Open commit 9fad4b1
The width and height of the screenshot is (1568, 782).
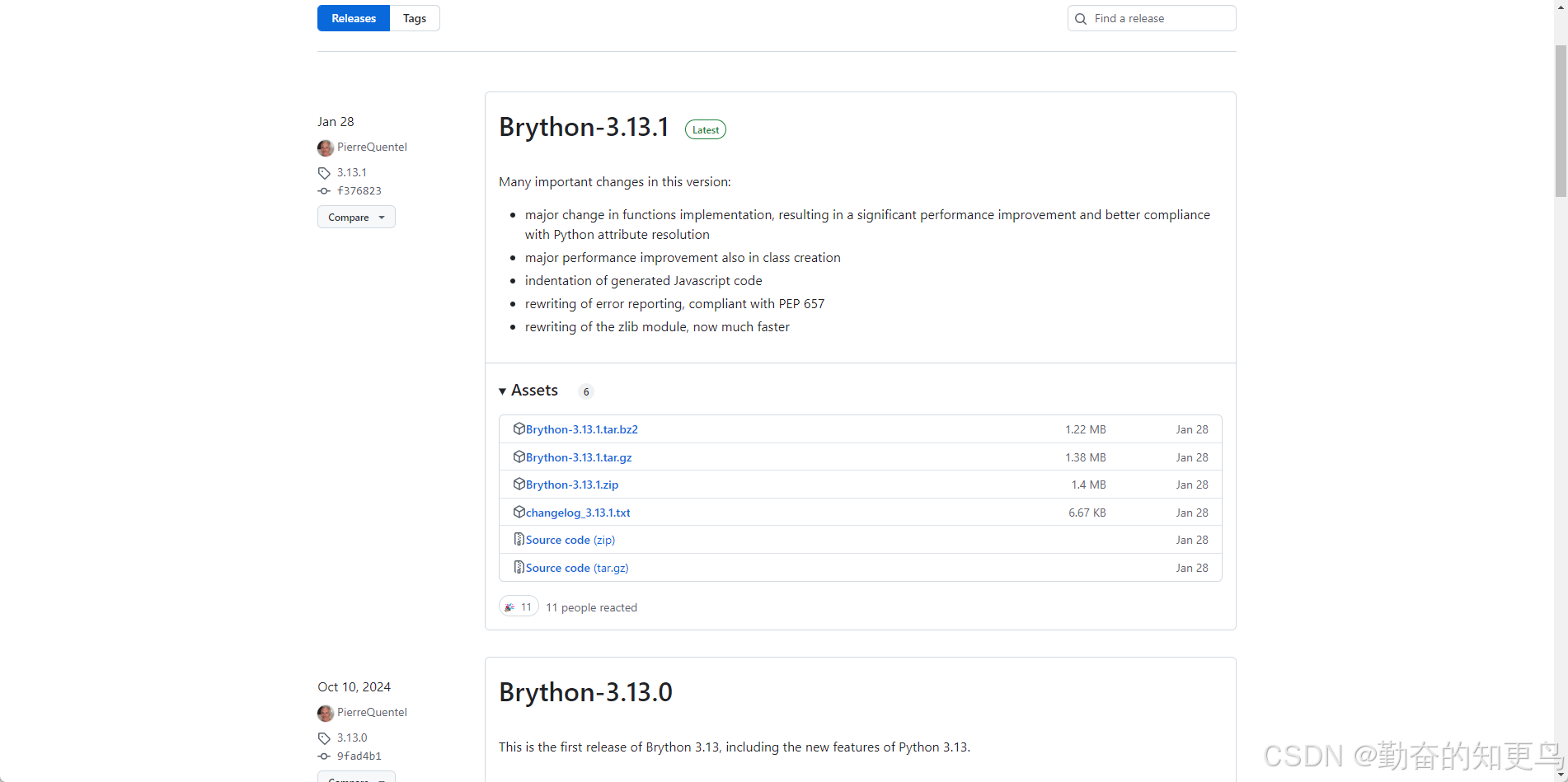[x=359, y=756]
